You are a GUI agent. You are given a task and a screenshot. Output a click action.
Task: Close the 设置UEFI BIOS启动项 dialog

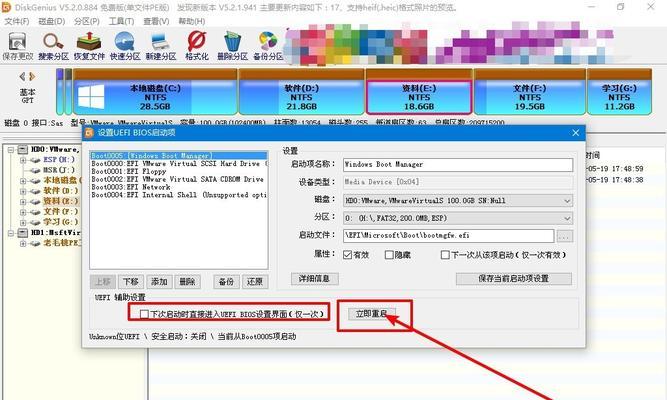pos(576,133)
